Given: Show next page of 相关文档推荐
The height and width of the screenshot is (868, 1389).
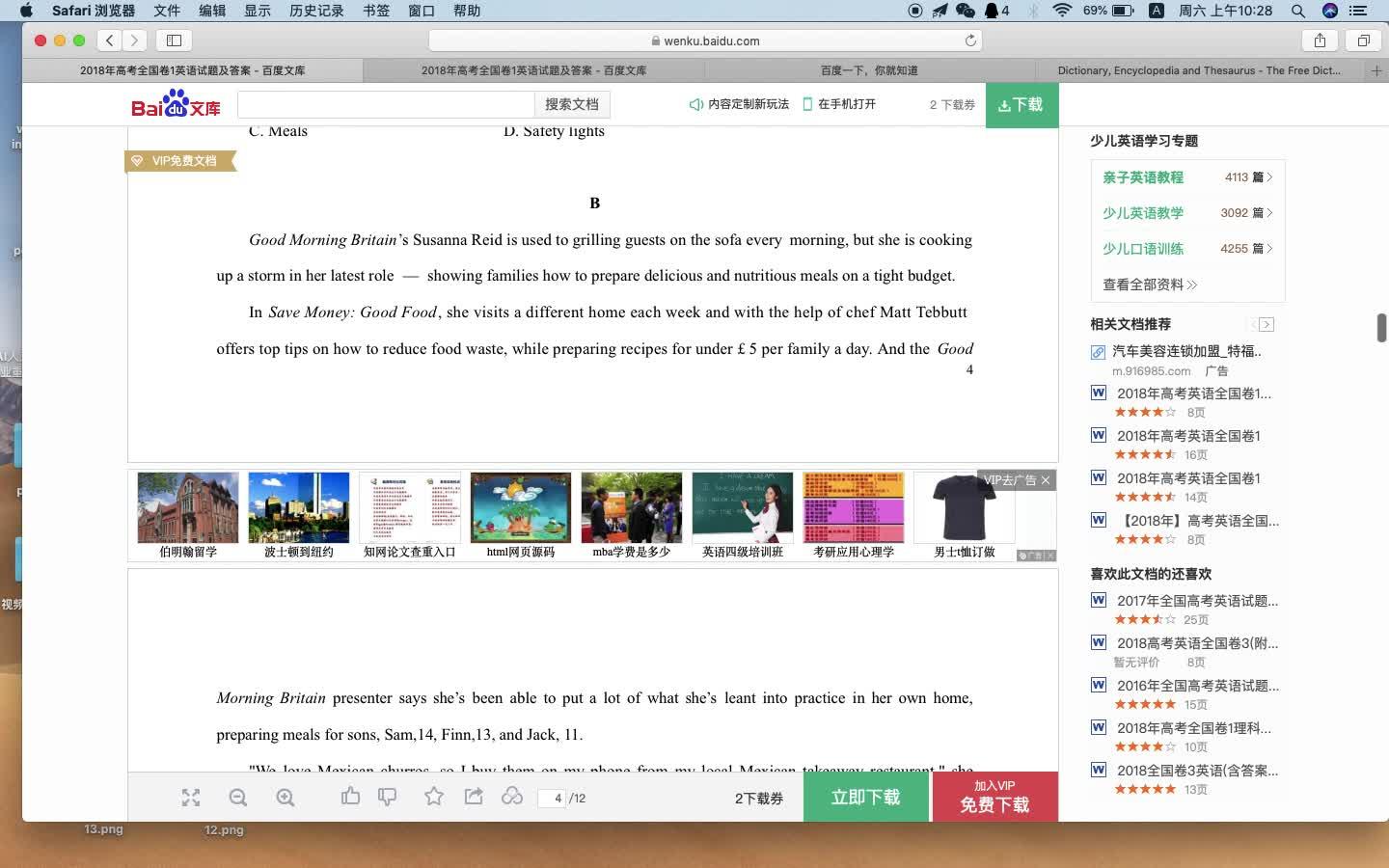Looking at the screenshot, I should 1266,325.
